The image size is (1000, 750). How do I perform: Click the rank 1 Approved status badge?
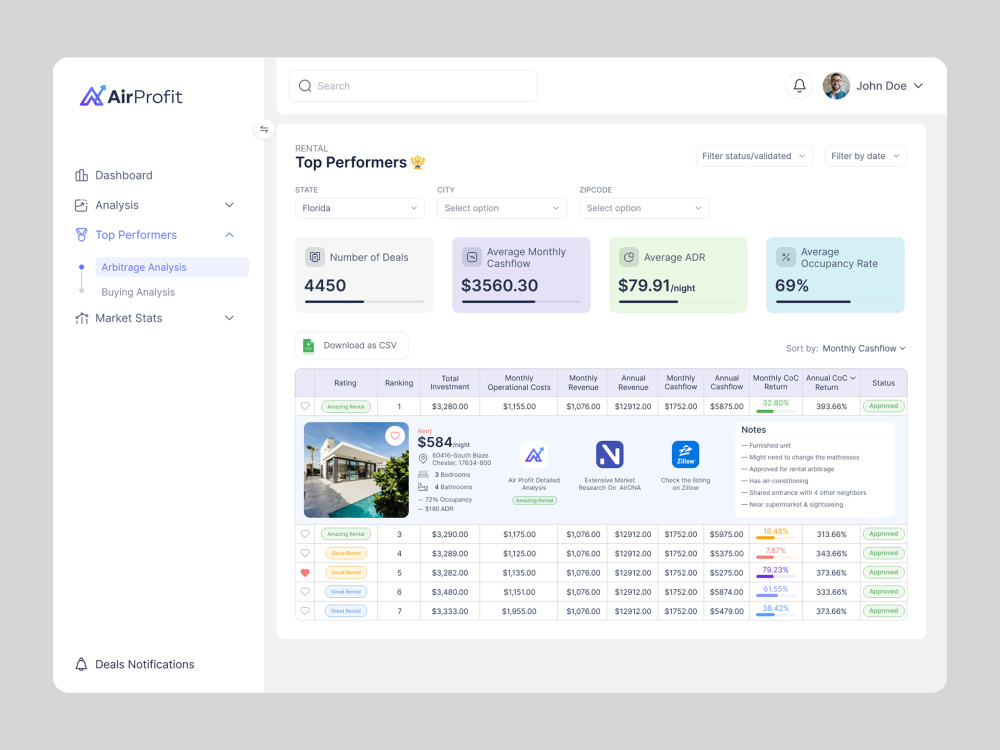click(883, 406)
